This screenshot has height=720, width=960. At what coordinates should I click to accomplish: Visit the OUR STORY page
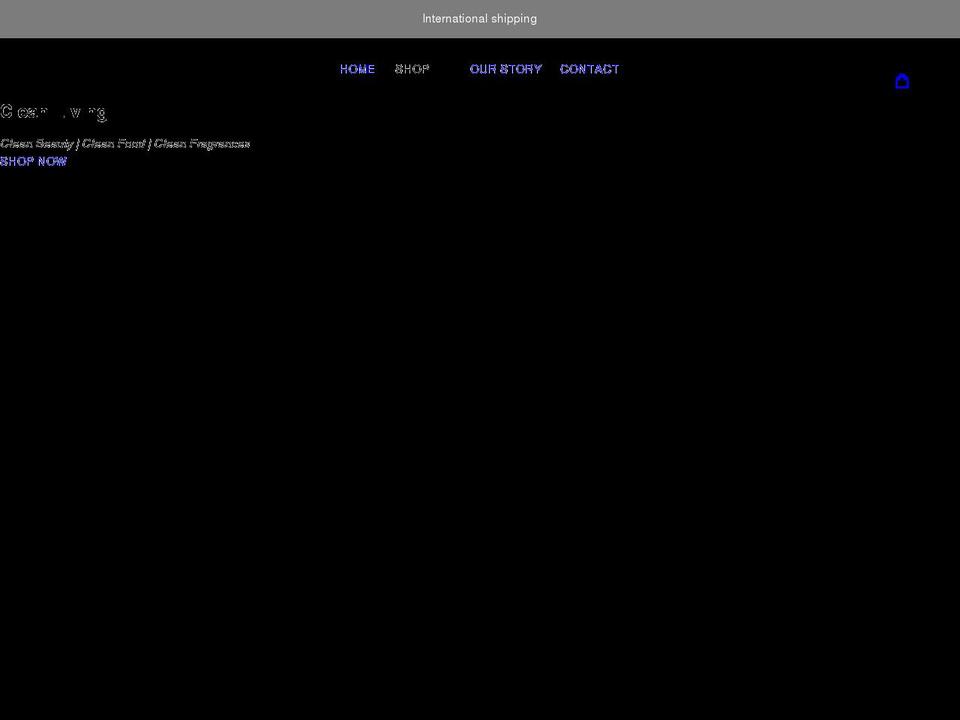(506, 69)
